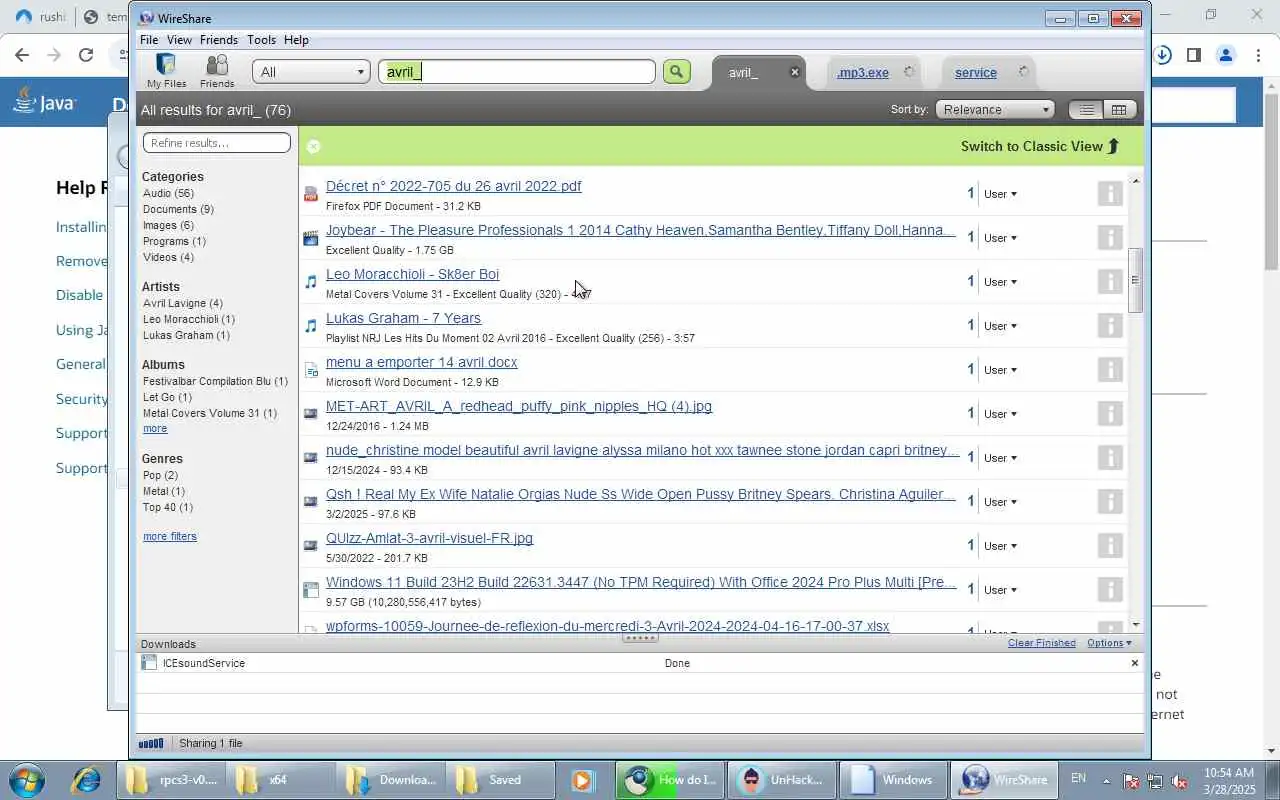Remove ICEsoundService from downloads list
This screenshot has height=800, width=1280.
(x=1134, y=663)
